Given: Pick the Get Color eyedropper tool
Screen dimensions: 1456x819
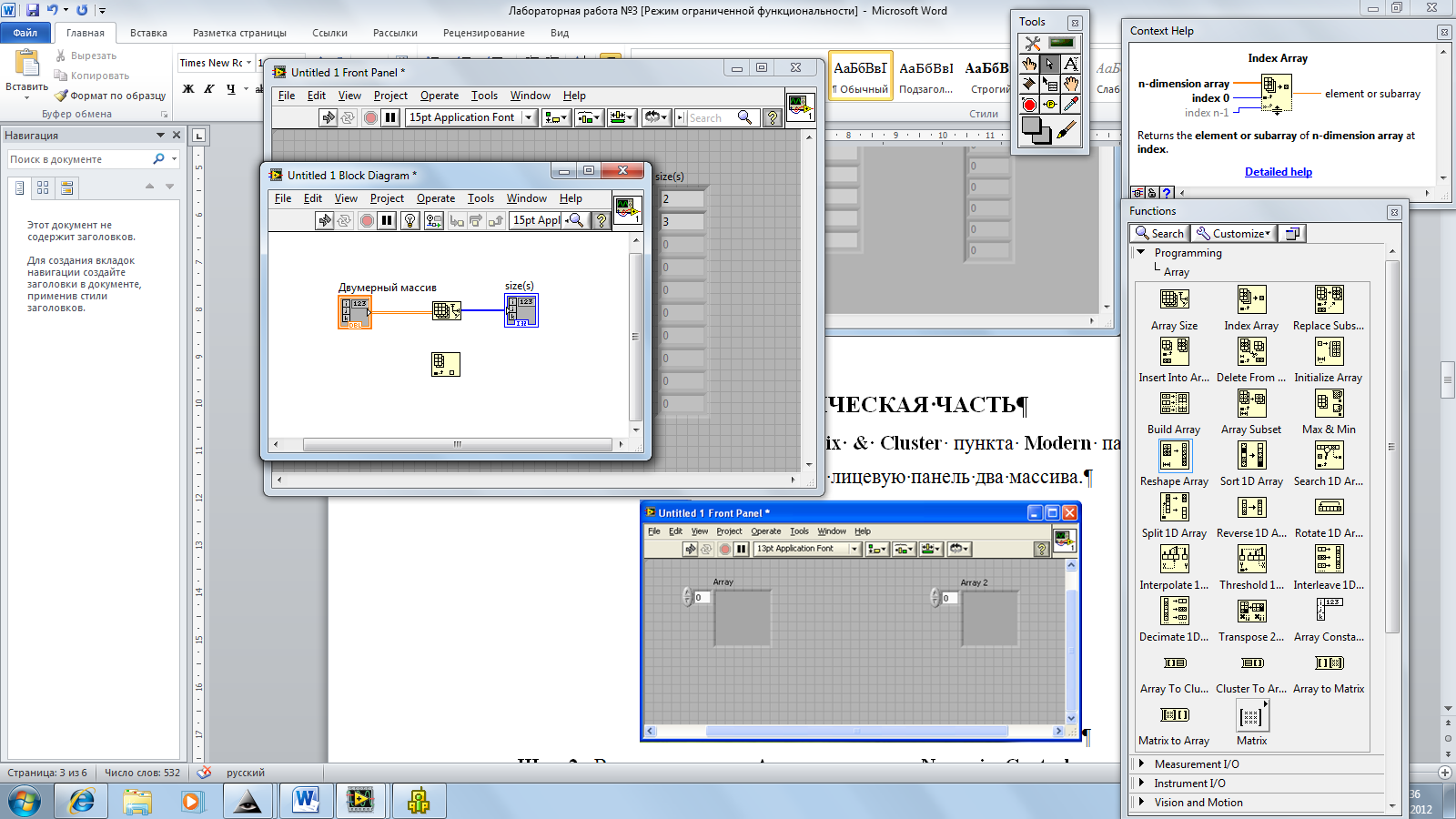Looking at the screenshot, I should (x=1071, y=105).
